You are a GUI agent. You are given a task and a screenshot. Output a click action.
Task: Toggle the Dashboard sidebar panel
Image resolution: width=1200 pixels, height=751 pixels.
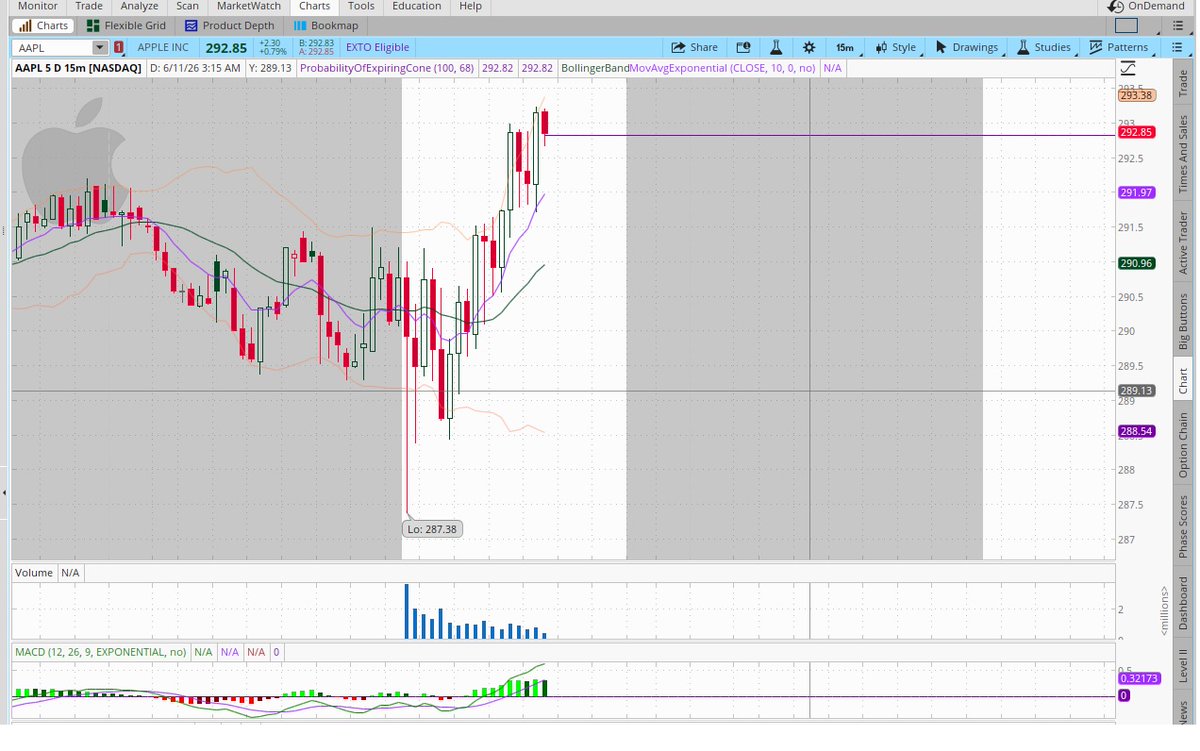[1184, 602]
